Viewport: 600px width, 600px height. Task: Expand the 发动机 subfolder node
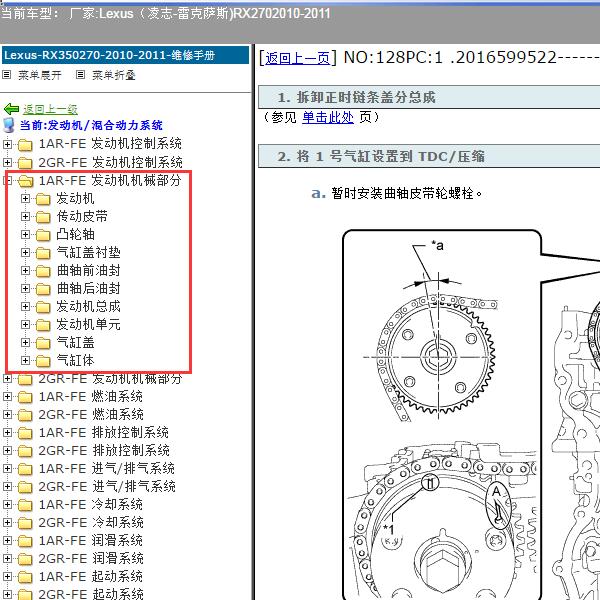click(x=25, y=198)
